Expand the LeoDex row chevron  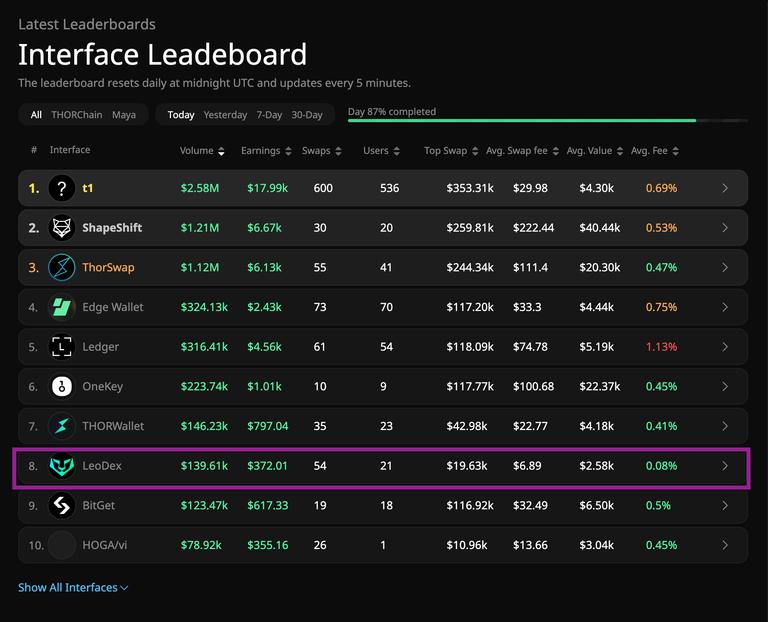[x=725, y=466]
